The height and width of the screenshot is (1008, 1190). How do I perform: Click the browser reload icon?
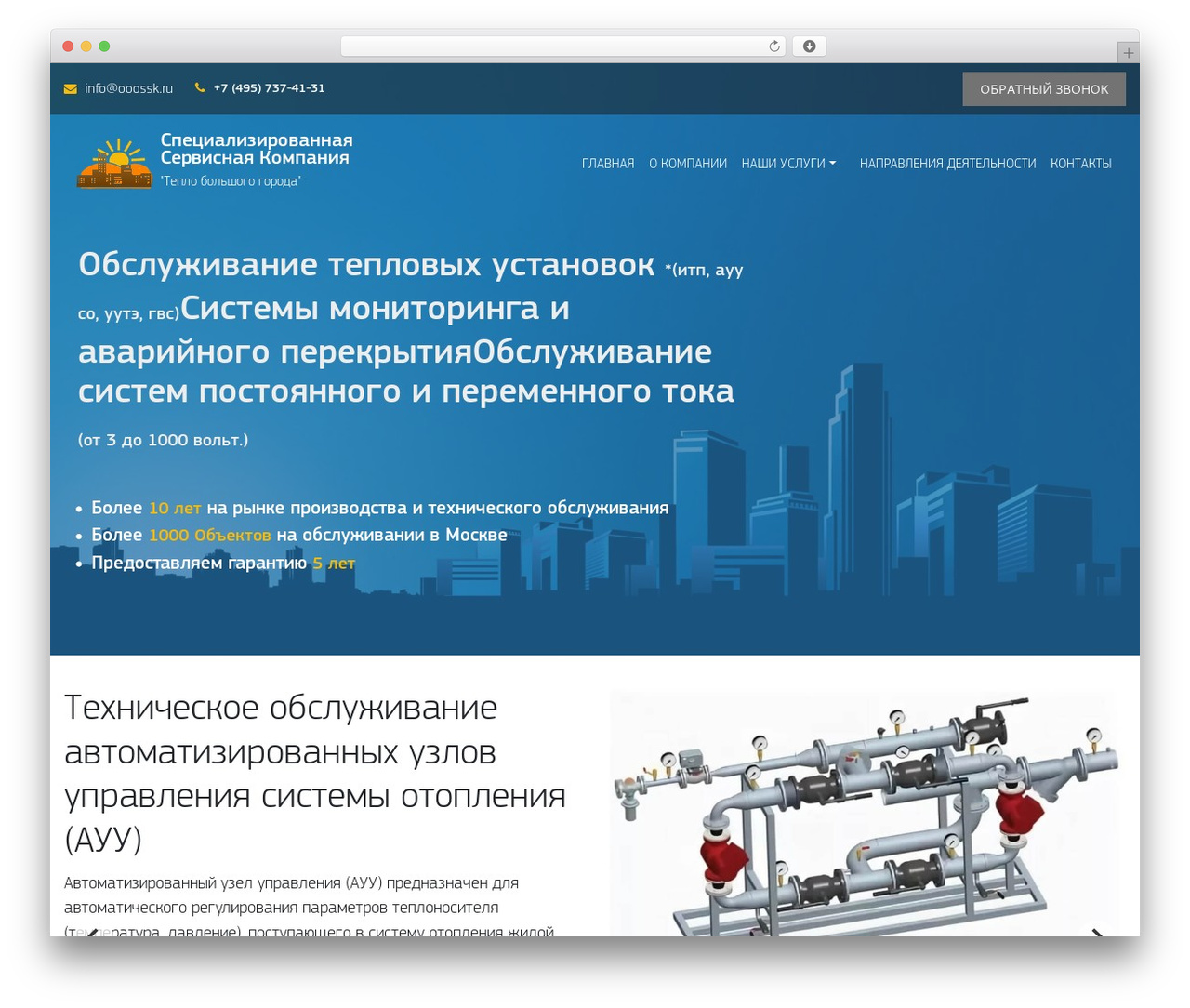click(x=773, y=46)
